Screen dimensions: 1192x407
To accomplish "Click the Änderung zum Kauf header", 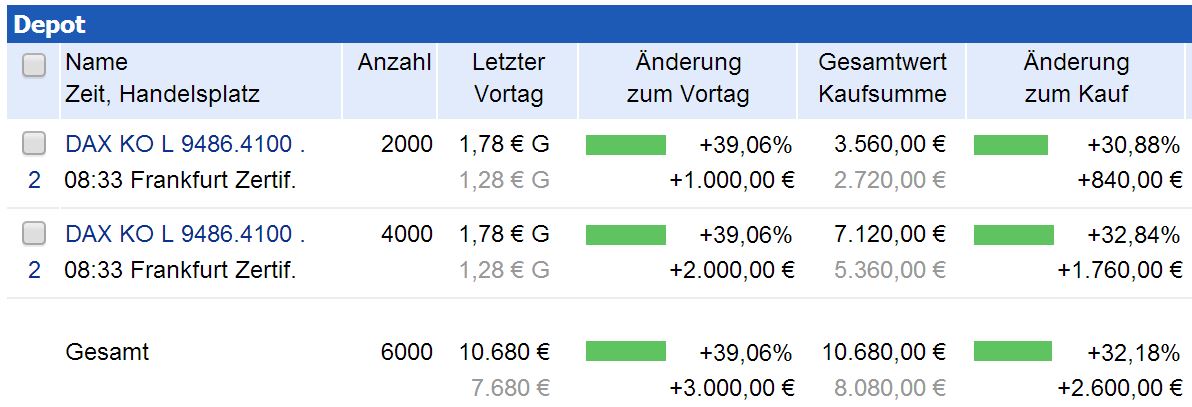I will point(1076,78).
